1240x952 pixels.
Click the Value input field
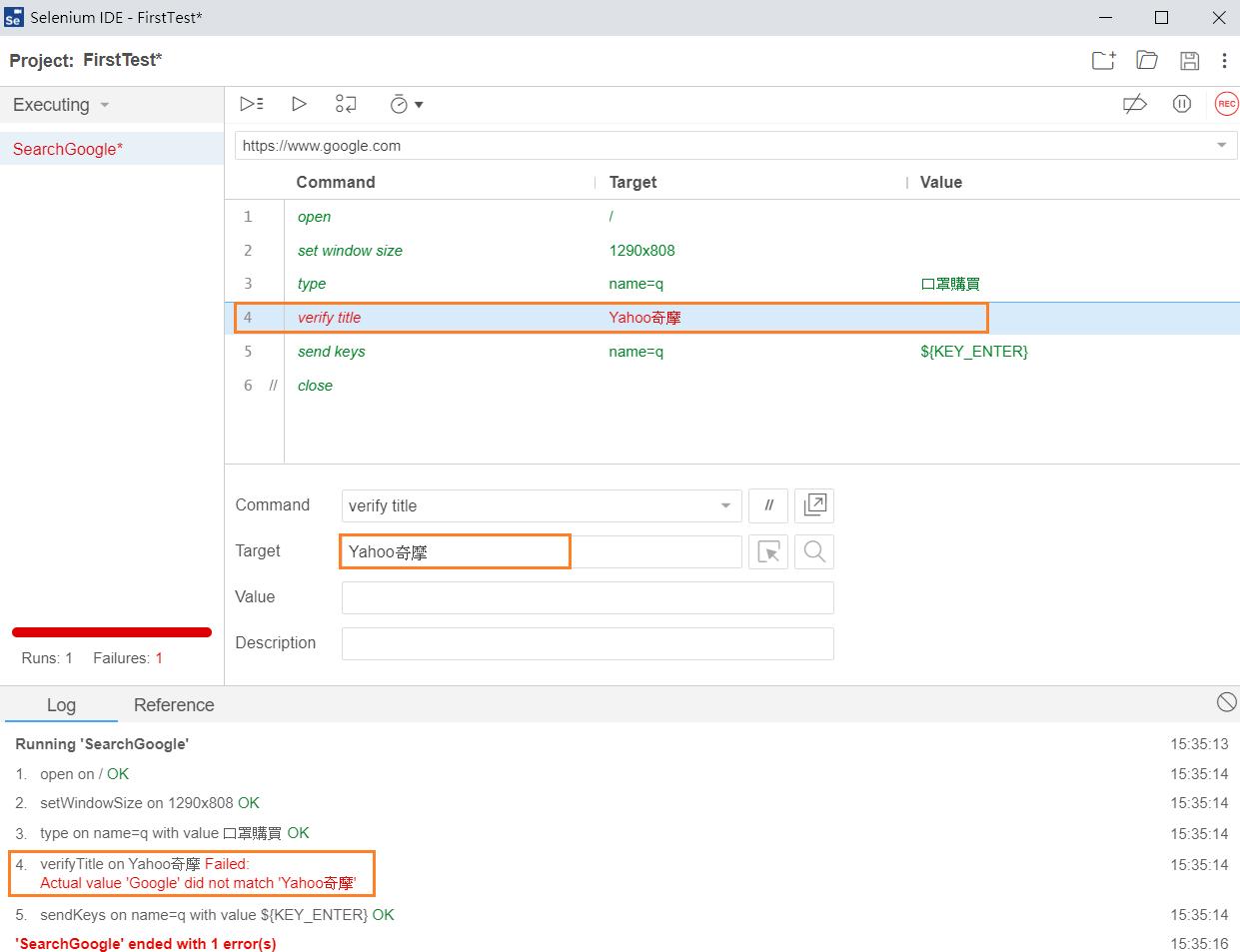tap(588, 597)
